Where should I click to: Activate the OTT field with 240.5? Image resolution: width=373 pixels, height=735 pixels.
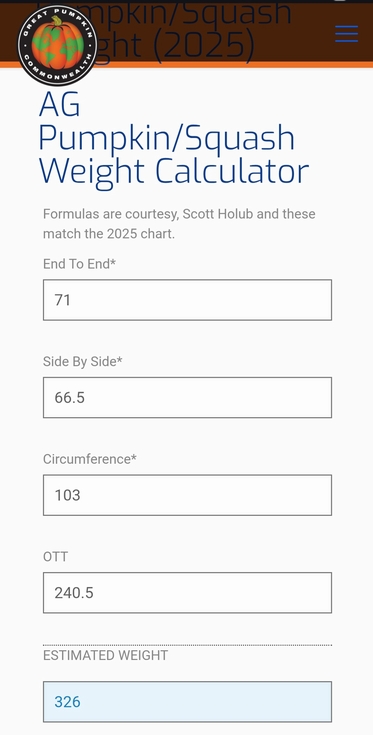[187, 592]
